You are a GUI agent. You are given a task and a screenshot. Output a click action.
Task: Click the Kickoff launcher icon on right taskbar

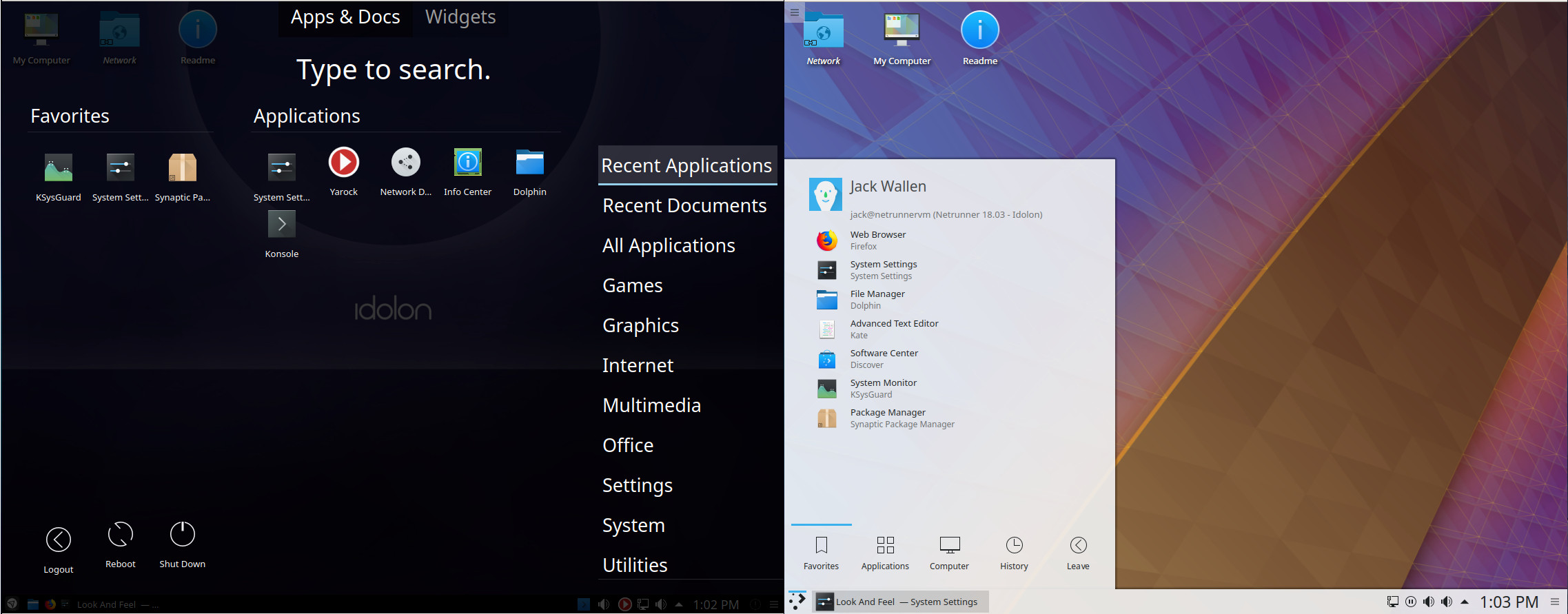tap(797, 601)
